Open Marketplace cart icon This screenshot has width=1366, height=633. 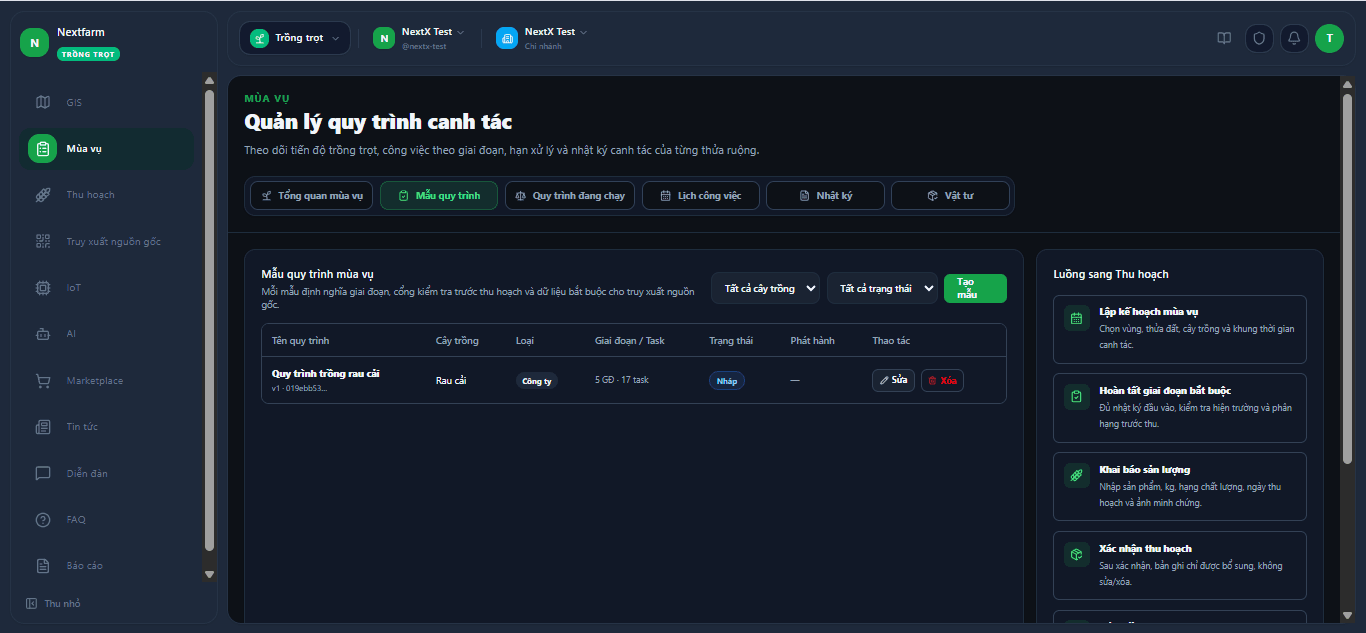coord(43,381)
